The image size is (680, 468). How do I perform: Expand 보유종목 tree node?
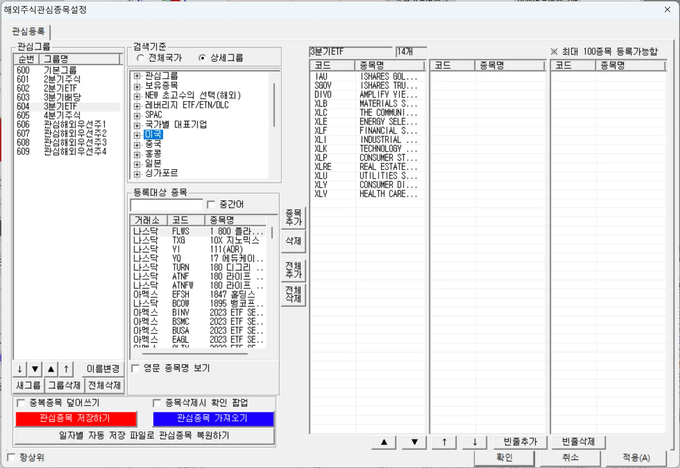coord(137,86)
